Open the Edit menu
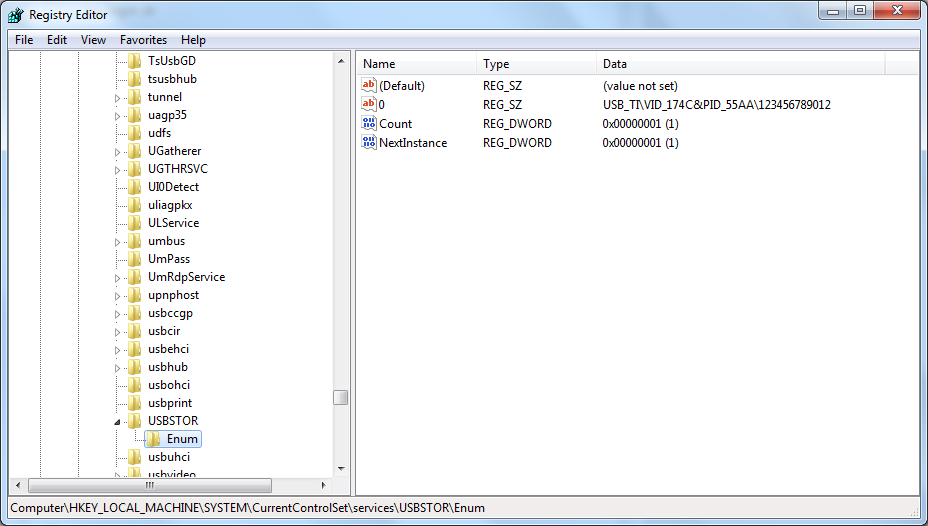The image size is (928, 526). point(57,40)
